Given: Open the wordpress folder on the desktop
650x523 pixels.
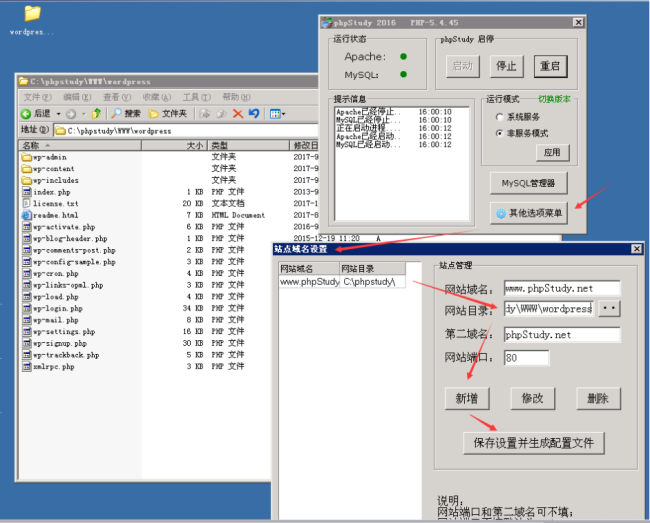Looking at the screenshot, I should tap(32, 14).
